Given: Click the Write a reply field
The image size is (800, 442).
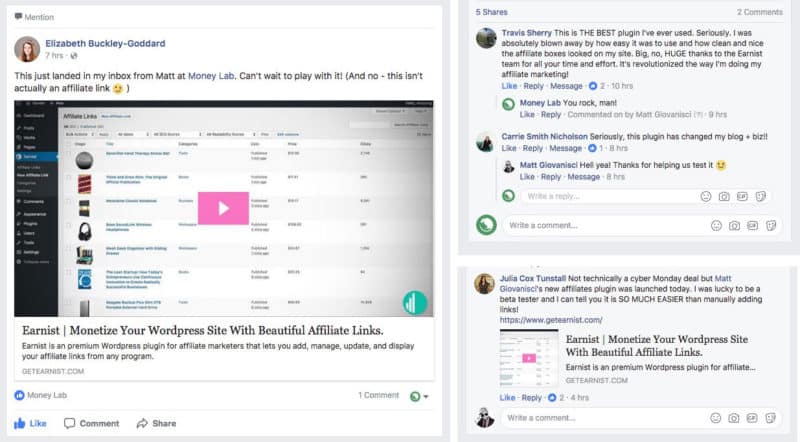Looking at the screenshot, I should tap(646, 196).
